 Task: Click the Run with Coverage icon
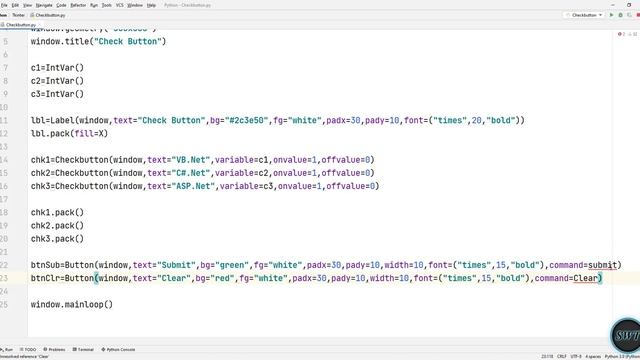(629, 15)
